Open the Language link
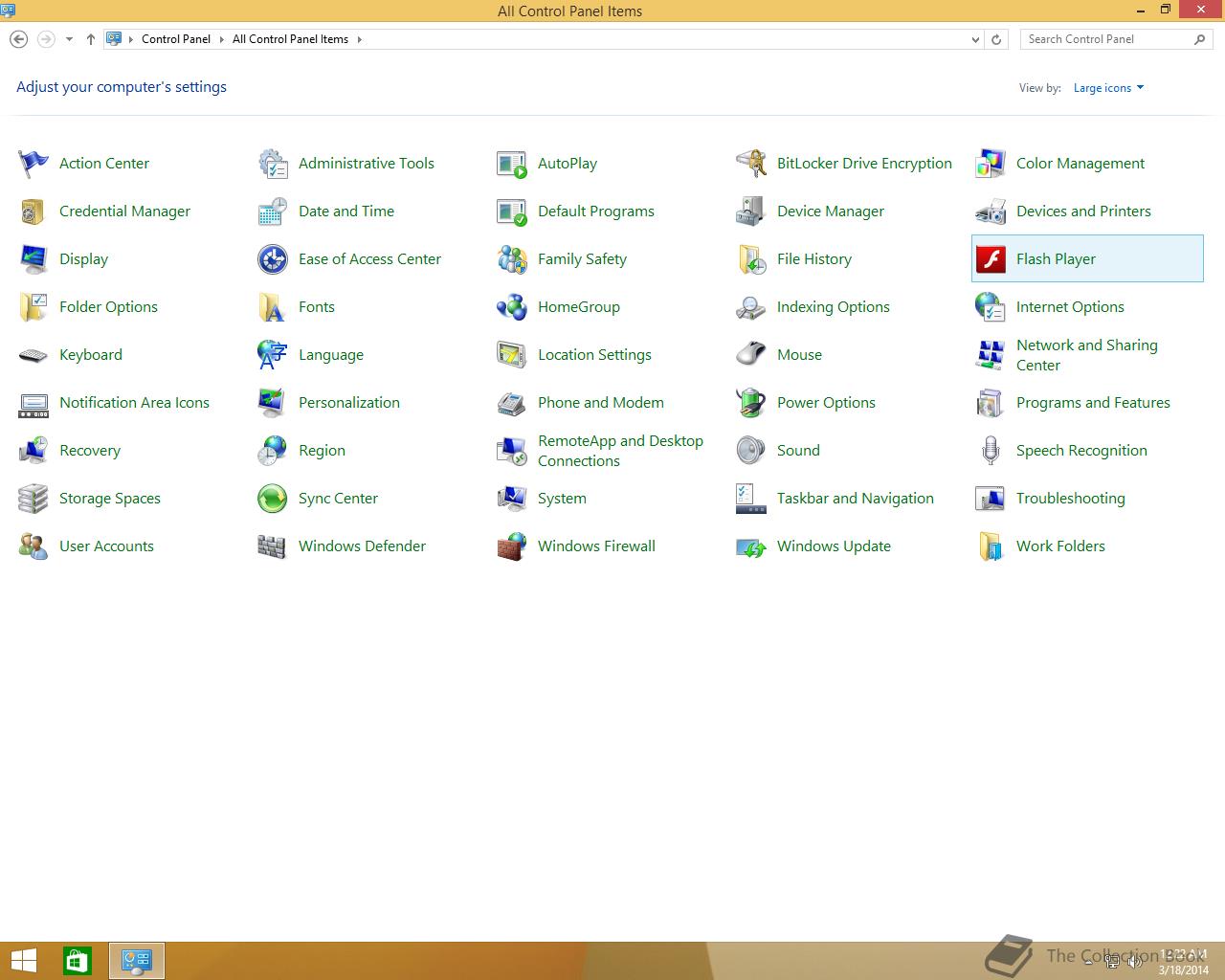Image resolution: width=1225 pixels, height=980 pixels. coord(331,355)
